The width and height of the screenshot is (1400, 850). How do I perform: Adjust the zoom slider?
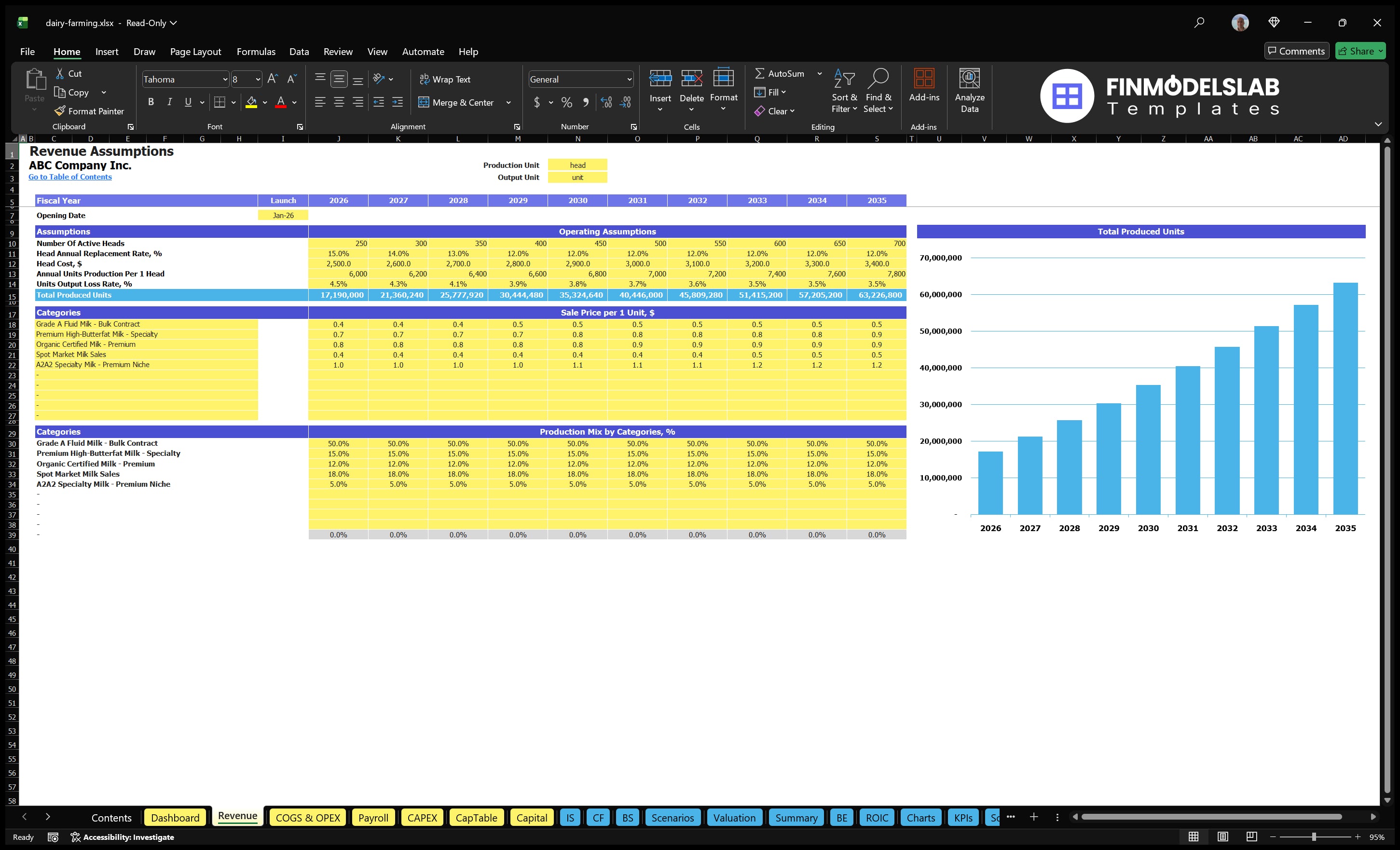(1314, 836)
